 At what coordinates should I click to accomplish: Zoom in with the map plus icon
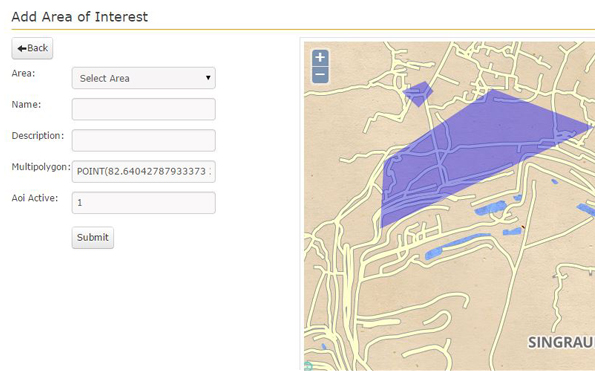point(320,58)
